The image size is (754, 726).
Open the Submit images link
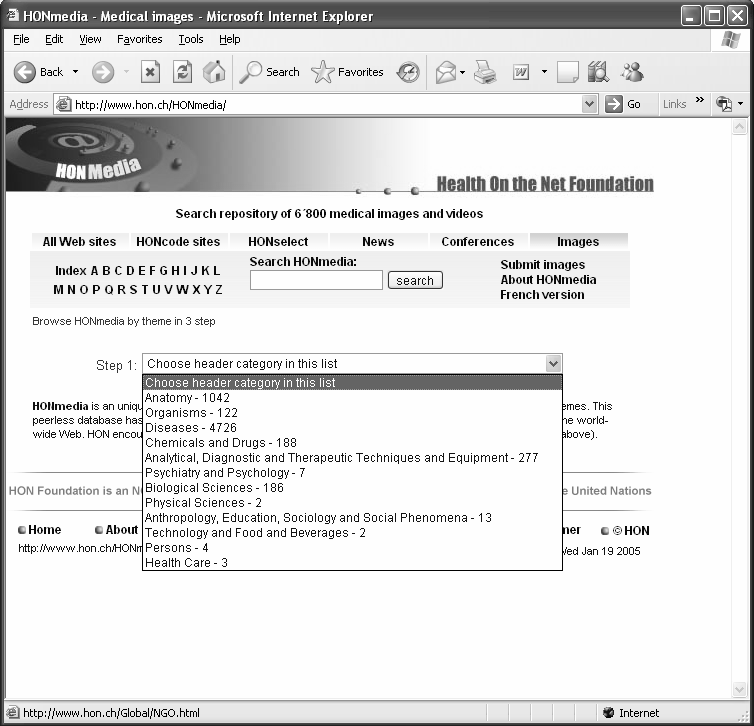[x=542, y=264]
